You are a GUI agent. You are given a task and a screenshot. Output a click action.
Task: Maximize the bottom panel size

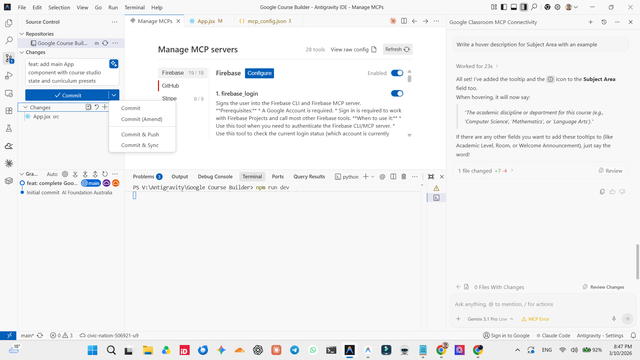tap(431, 176)
